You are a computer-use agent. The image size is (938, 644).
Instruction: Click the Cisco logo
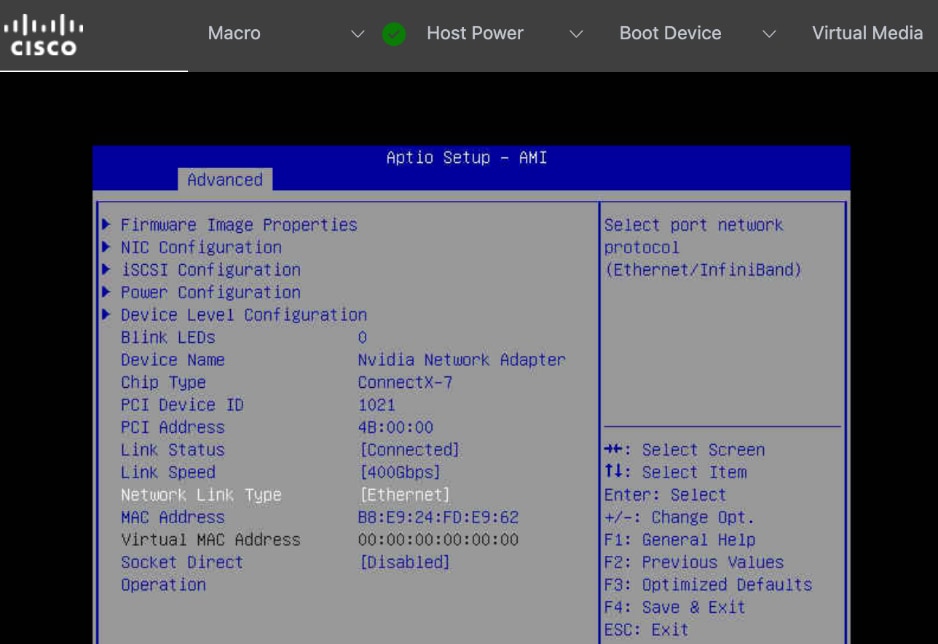coord(44,33)
